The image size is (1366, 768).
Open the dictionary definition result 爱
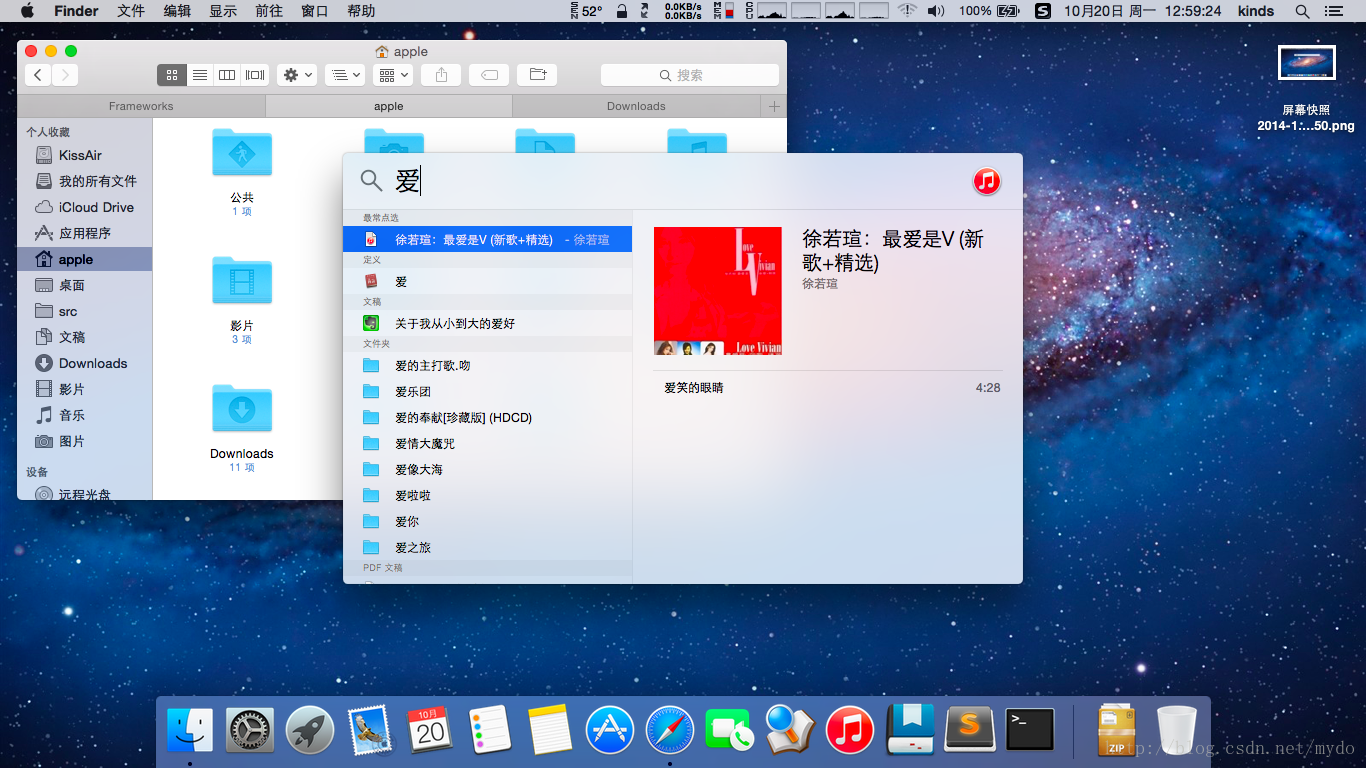[x=487, y=282]
